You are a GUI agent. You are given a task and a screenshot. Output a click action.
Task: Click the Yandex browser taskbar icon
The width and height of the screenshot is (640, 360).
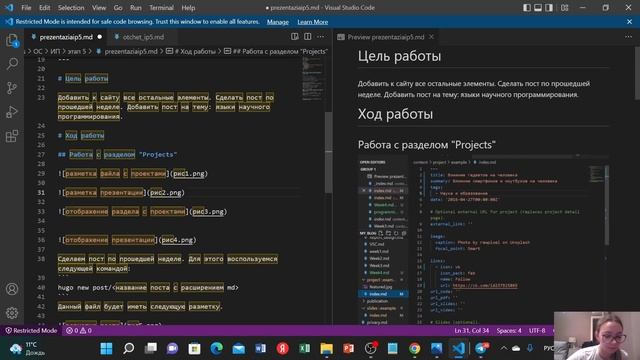click(x=282, y=349)
